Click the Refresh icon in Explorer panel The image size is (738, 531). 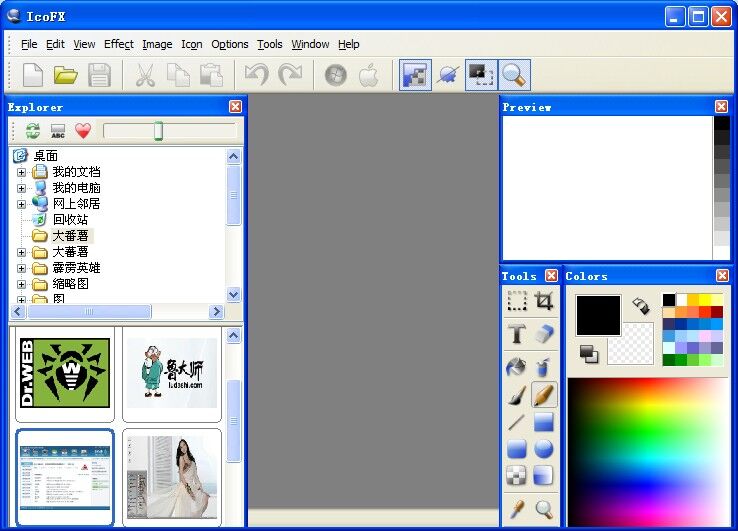point(33,131)
